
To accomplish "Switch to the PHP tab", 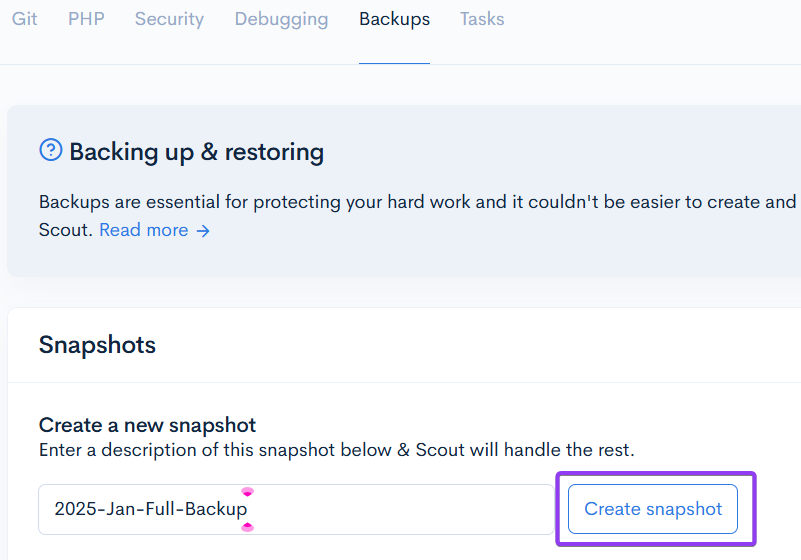I will click(86, 19).
